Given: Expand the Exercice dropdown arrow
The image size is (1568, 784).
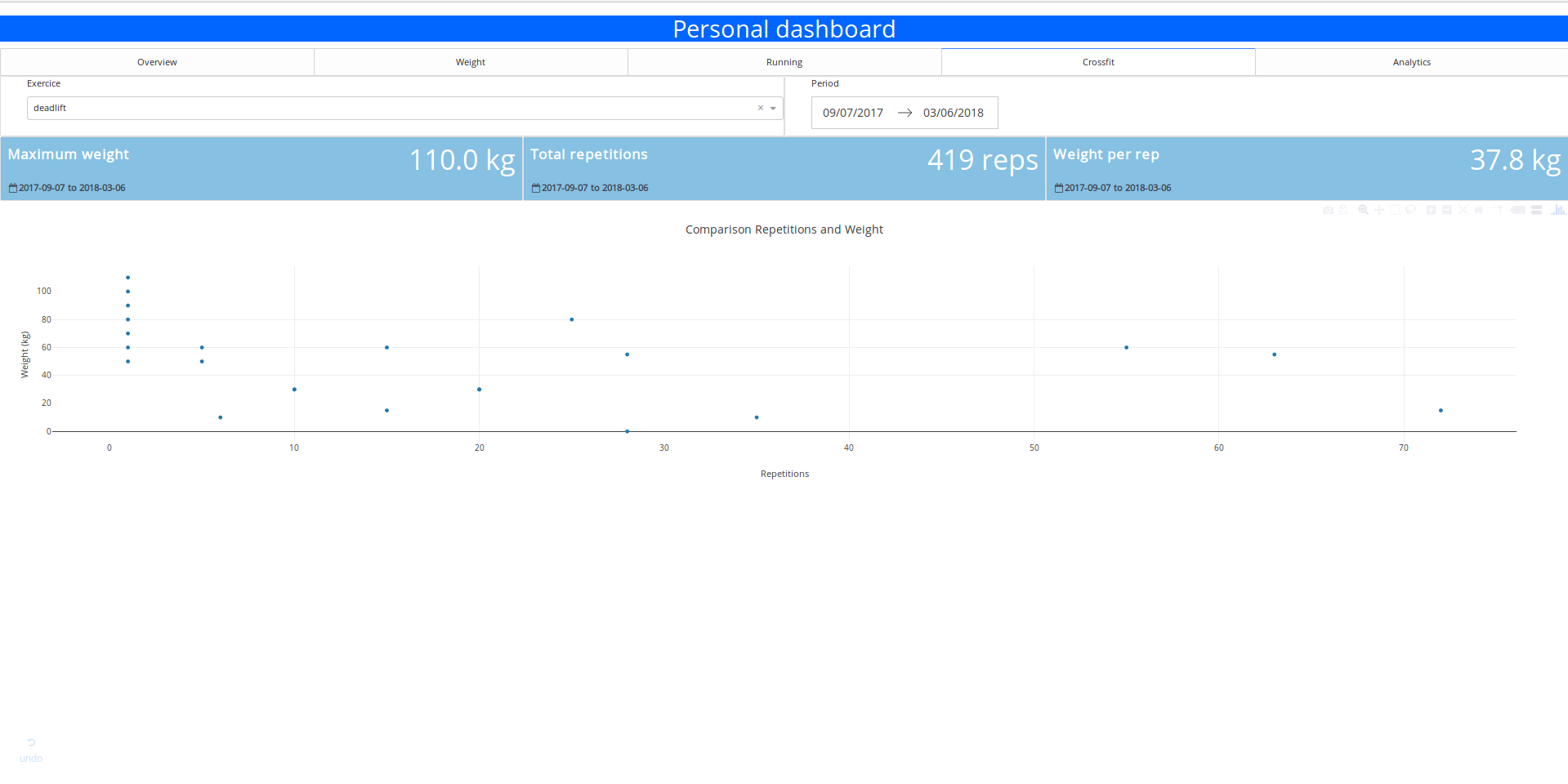Looking at the screenshot, I should coord(773,109).
